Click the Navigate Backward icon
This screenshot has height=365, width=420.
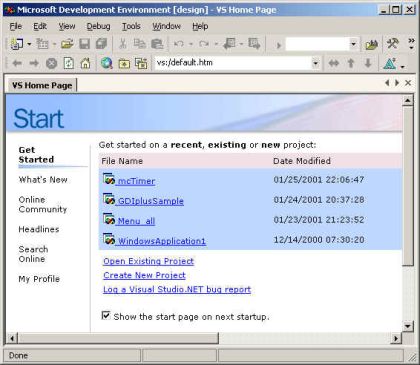pyautogui.click(x=230, y=44)
